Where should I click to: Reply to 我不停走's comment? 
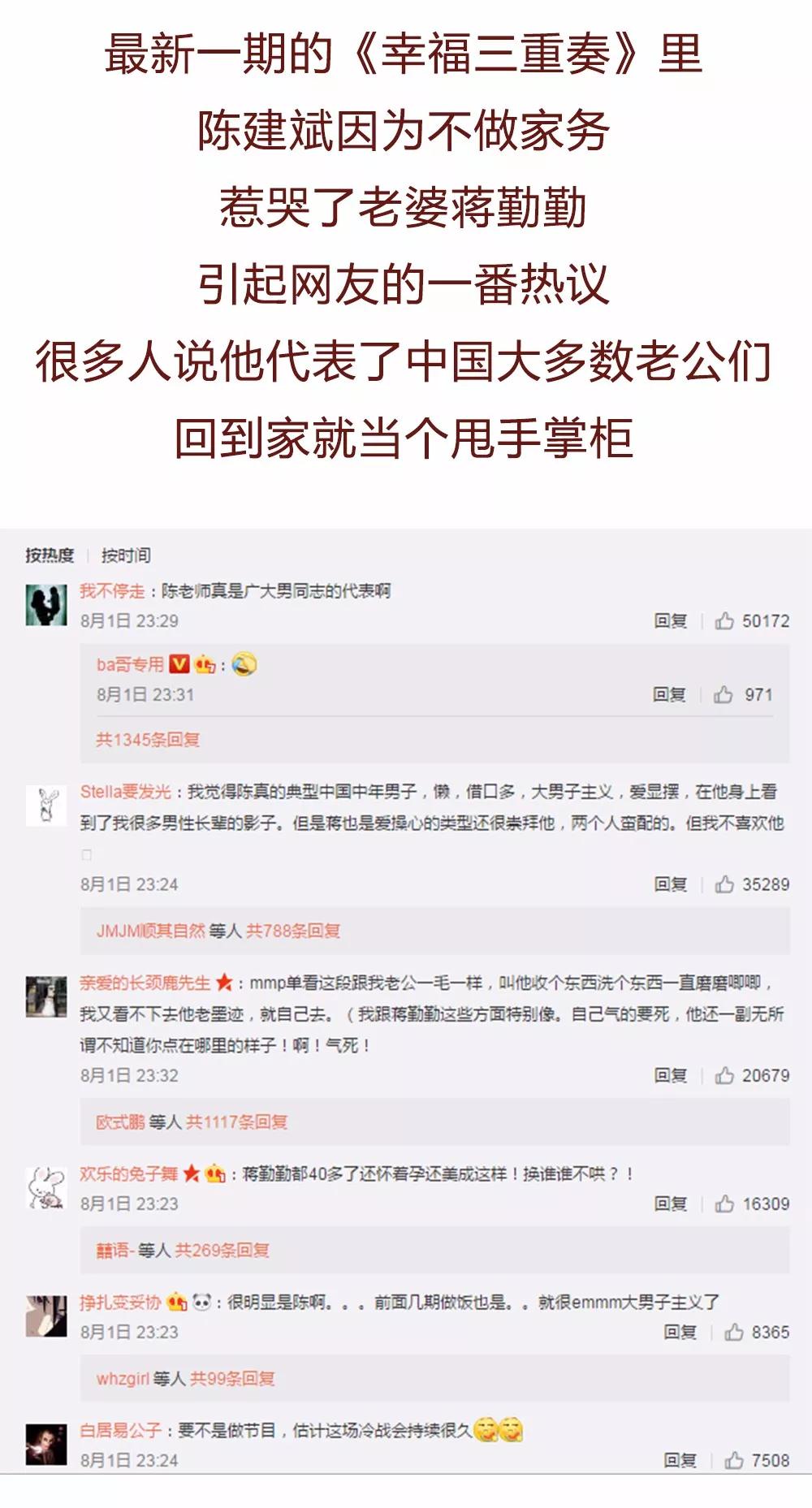pos(671,621)
